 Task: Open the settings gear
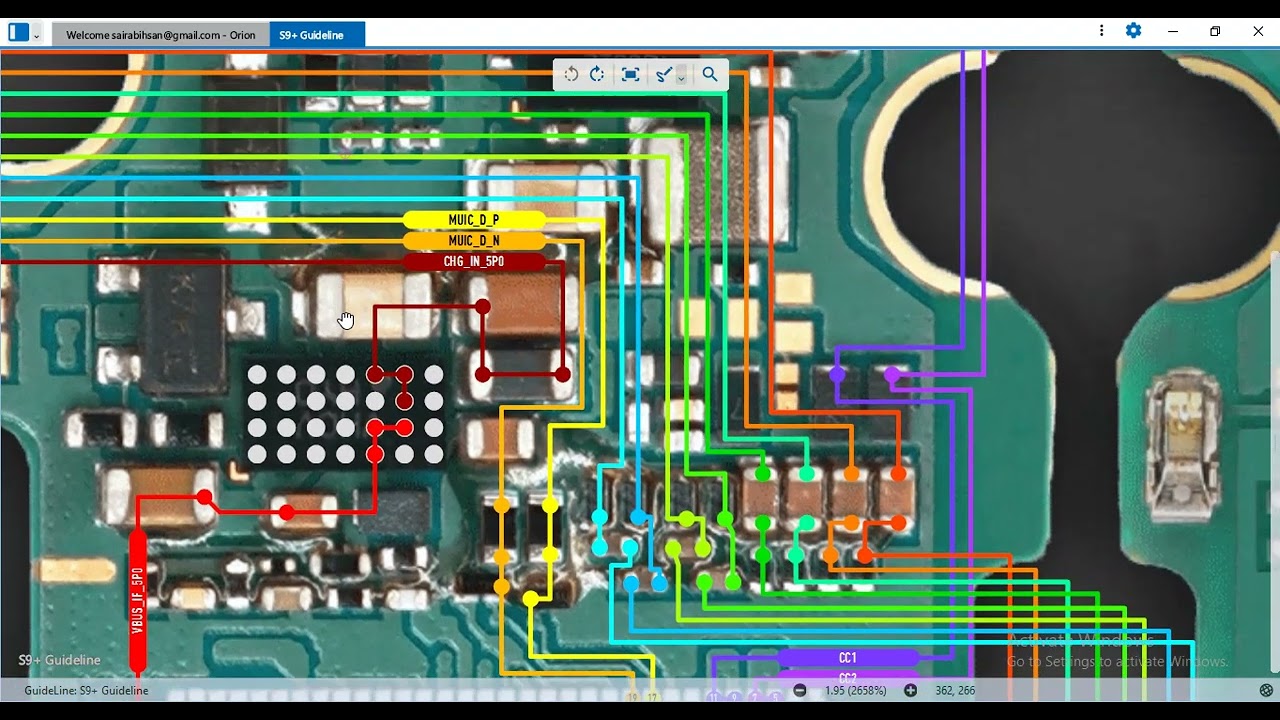coord(1133,31)
